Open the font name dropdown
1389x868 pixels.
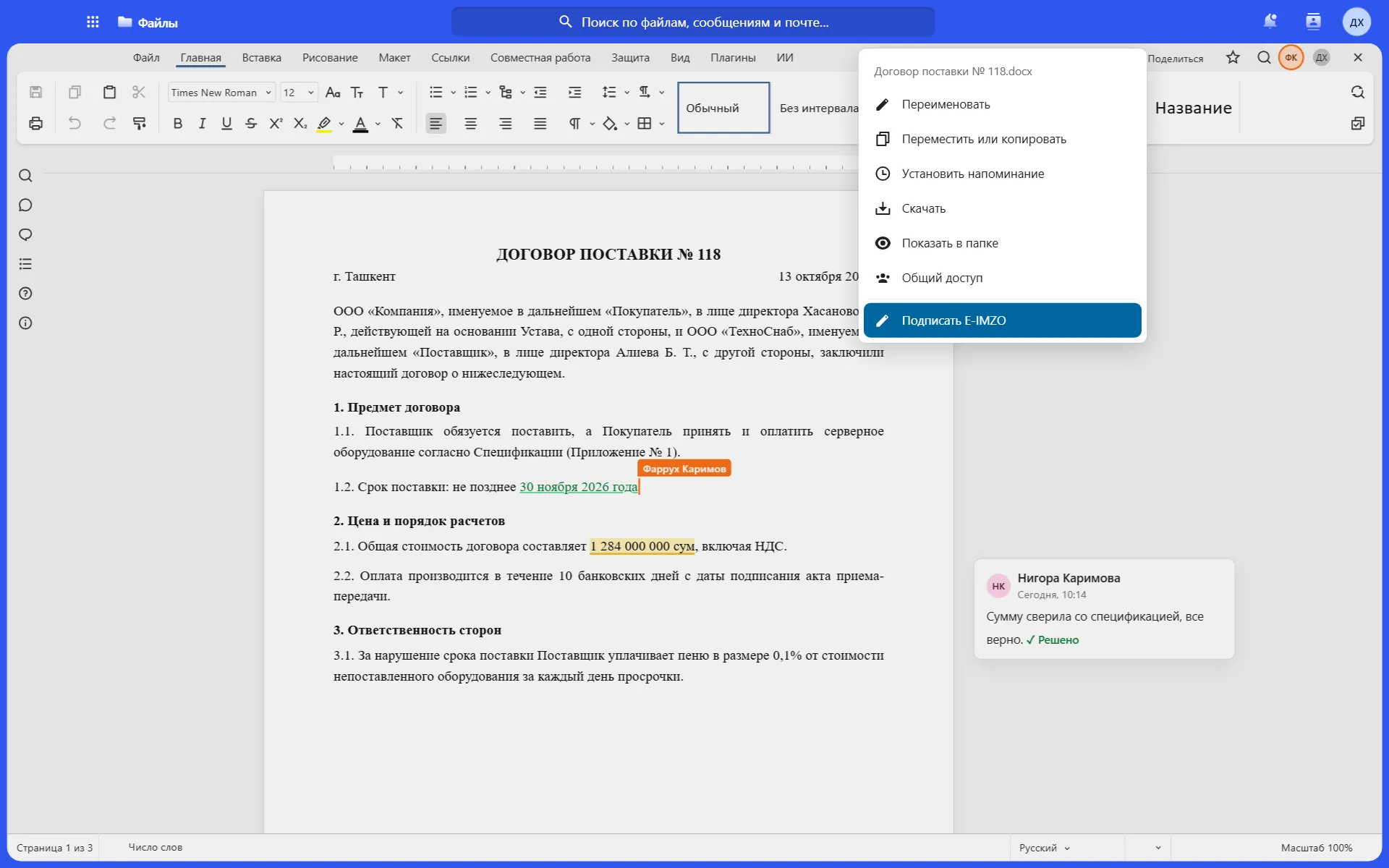click(221, 93)
